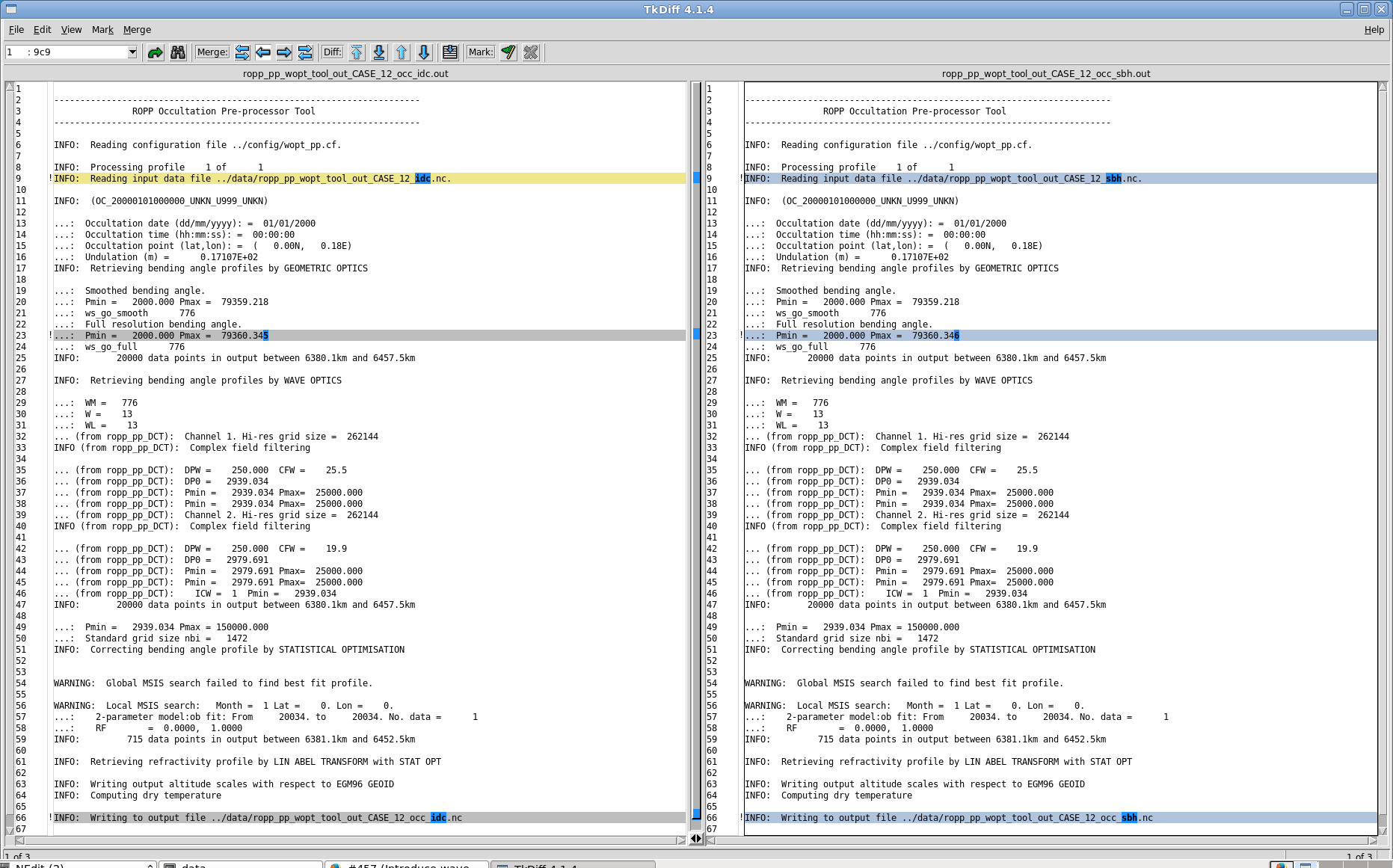This screenshot has height=868, width=1393.
Task: Select merge choice left-then-right icon
Action: 242,52
